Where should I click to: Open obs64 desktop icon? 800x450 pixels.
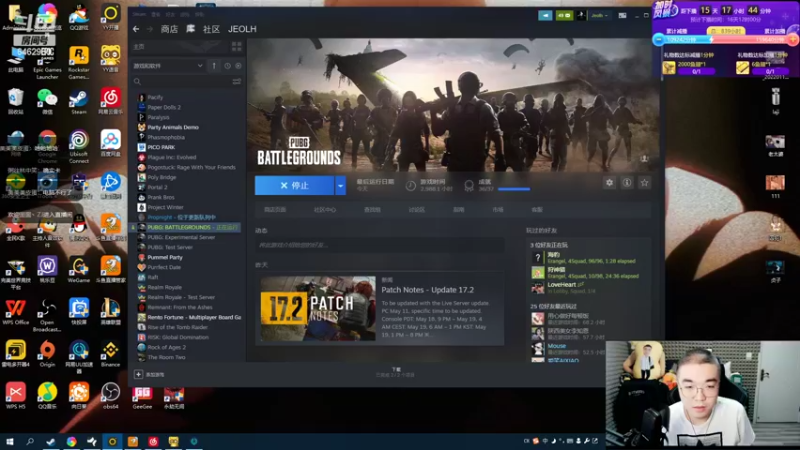tap(110, 396)
